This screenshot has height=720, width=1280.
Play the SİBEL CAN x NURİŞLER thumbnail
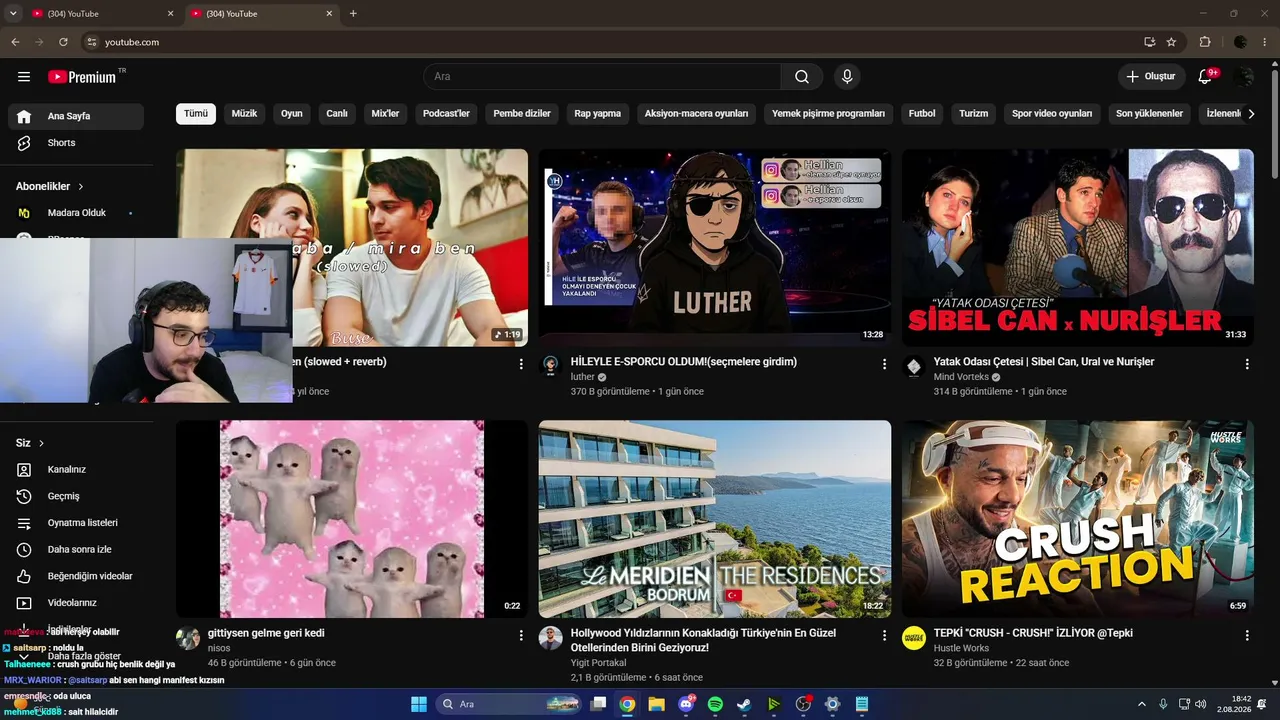tap(1078, 248)
